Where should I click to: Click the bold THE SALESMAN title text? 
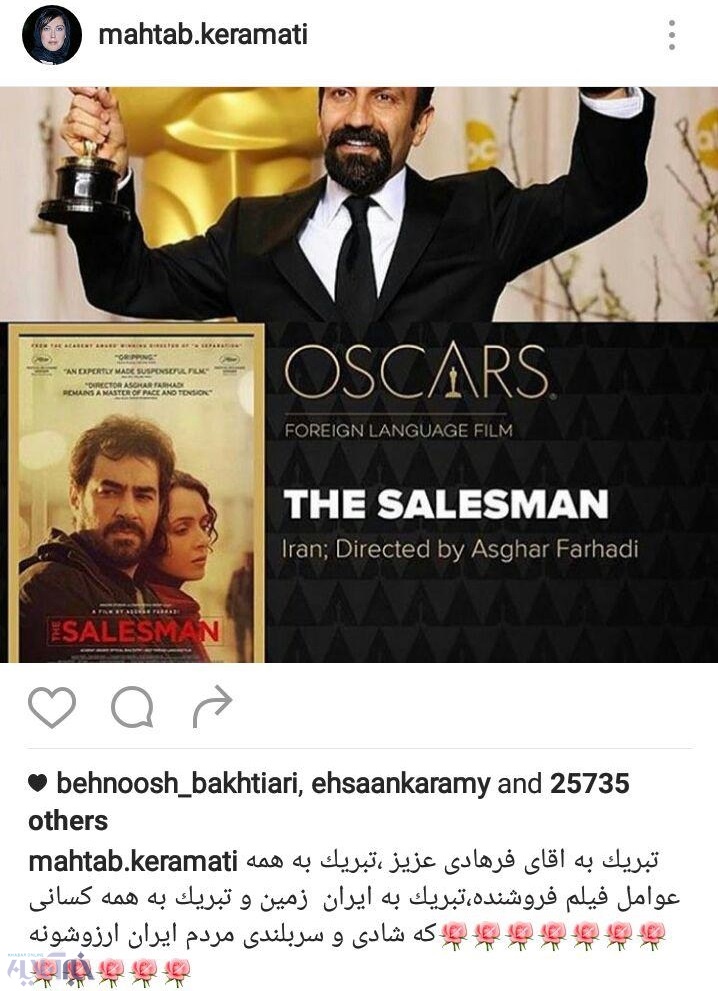(x=446, y=504)
